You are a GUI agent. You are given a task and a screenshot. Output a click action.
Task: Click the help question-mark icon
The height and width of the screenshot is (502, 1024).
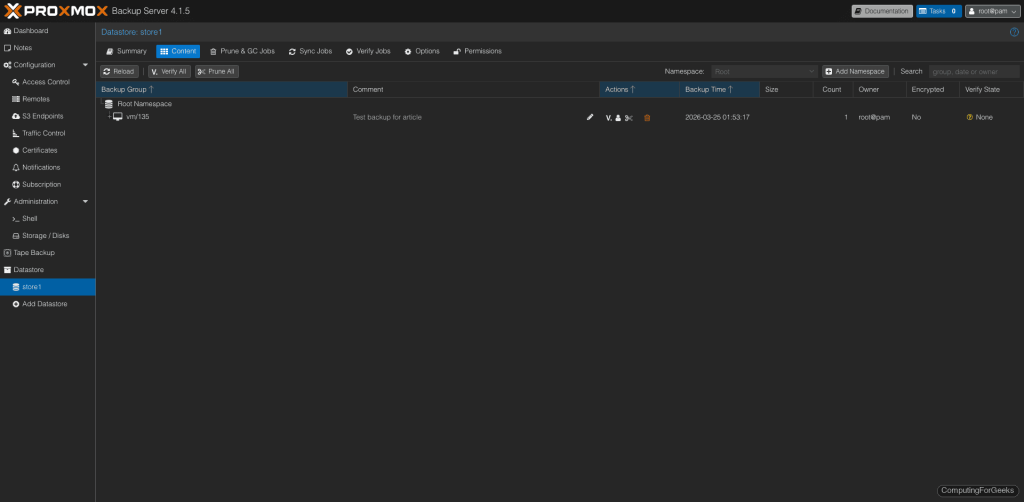[x=1014, y=32]
